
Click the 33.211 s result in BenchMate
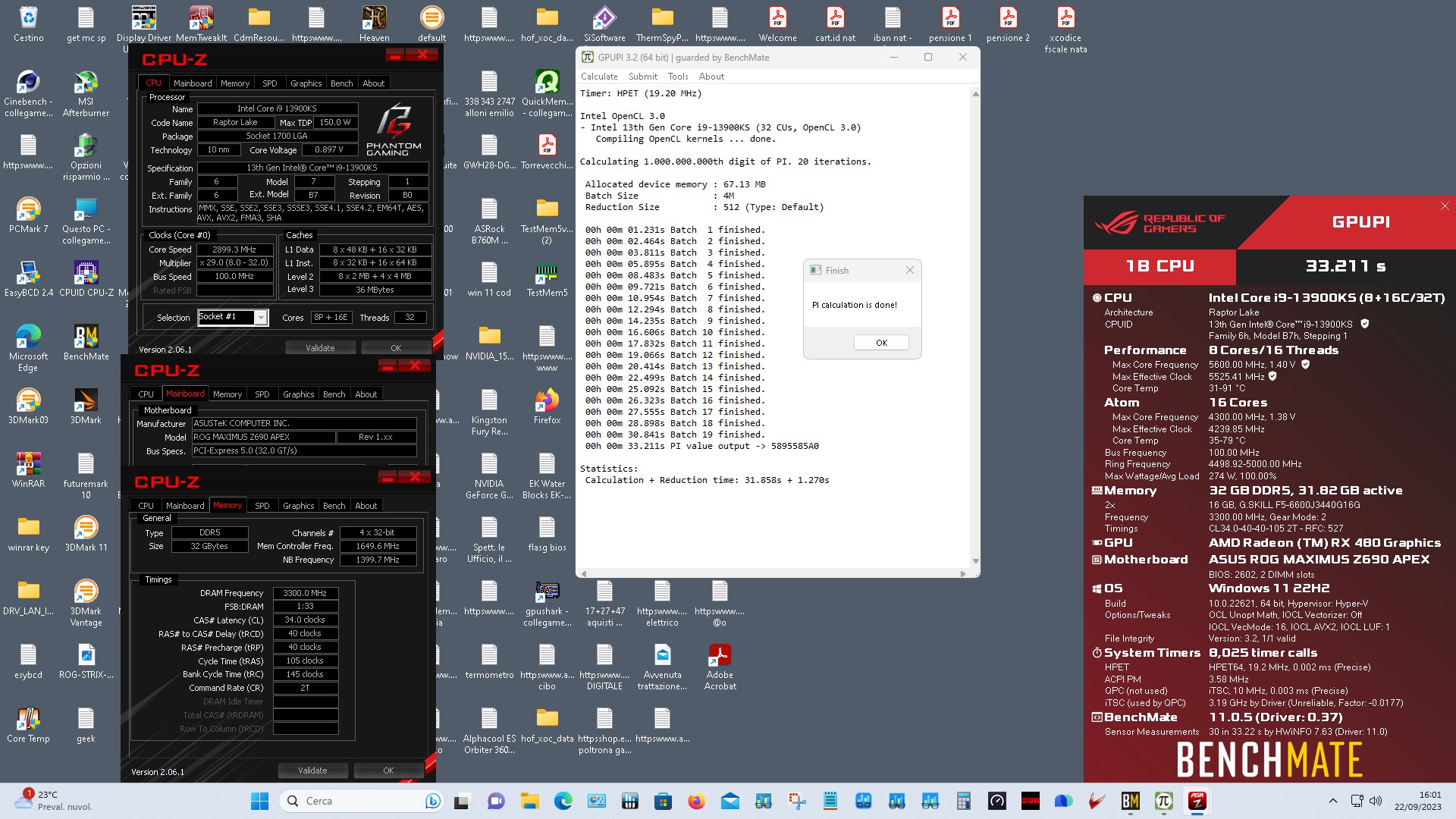[1345, 266]
